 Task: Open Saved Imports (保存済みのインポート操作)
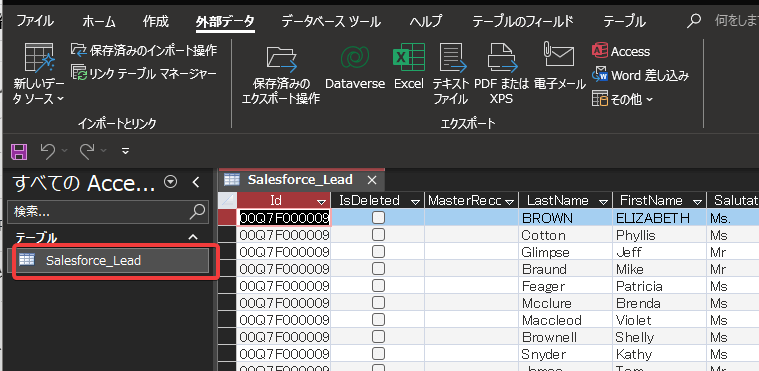point(144,50)
